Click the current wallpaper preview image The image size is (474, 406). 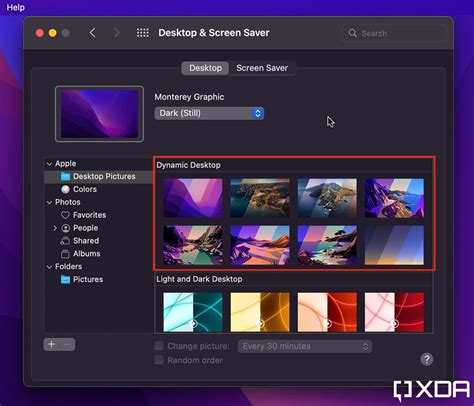click(x=99, y=114)
